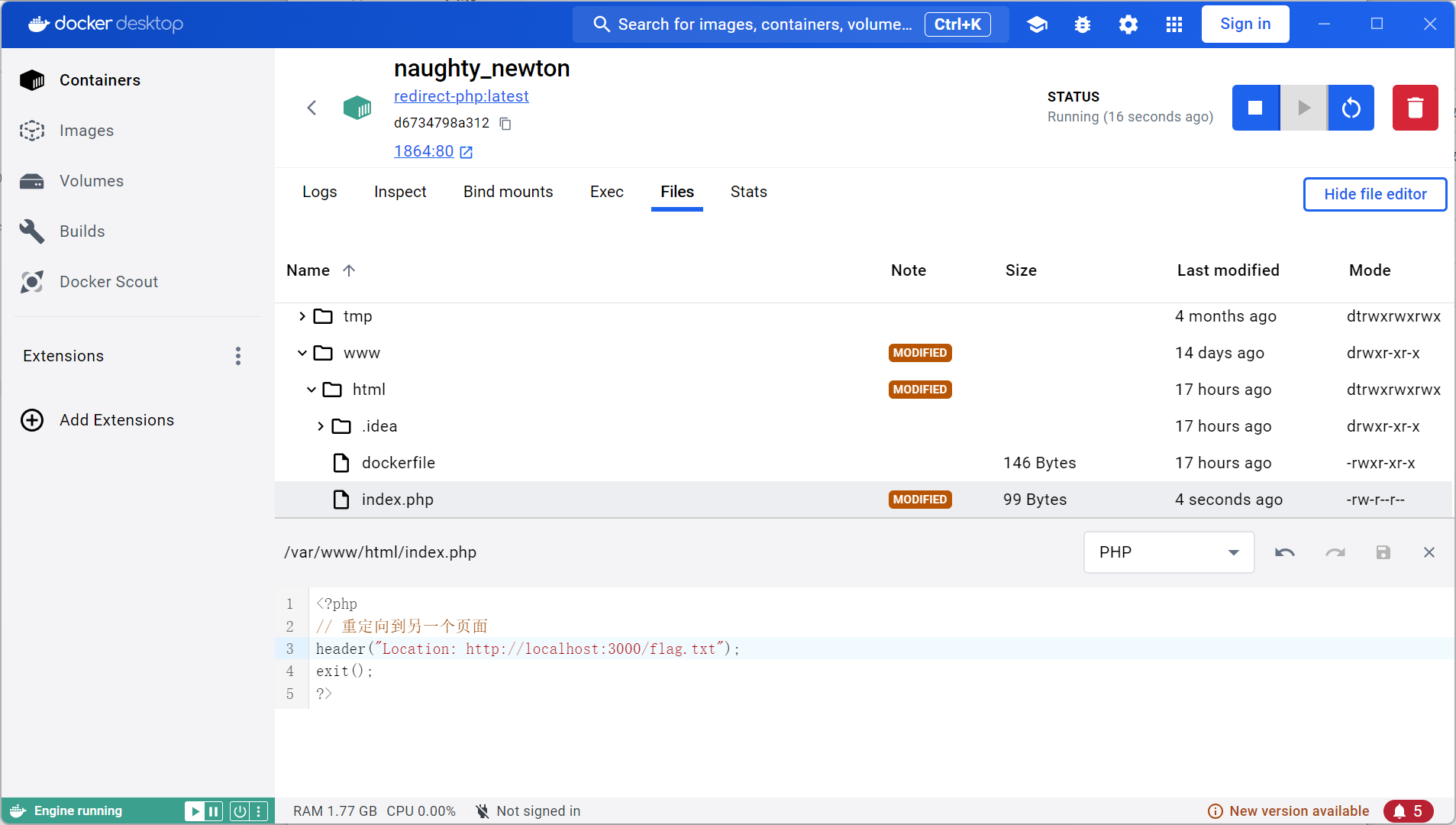This screenshot has height=825, width=1456.
Task: Hide the file editor panel
Action: 1374,194
